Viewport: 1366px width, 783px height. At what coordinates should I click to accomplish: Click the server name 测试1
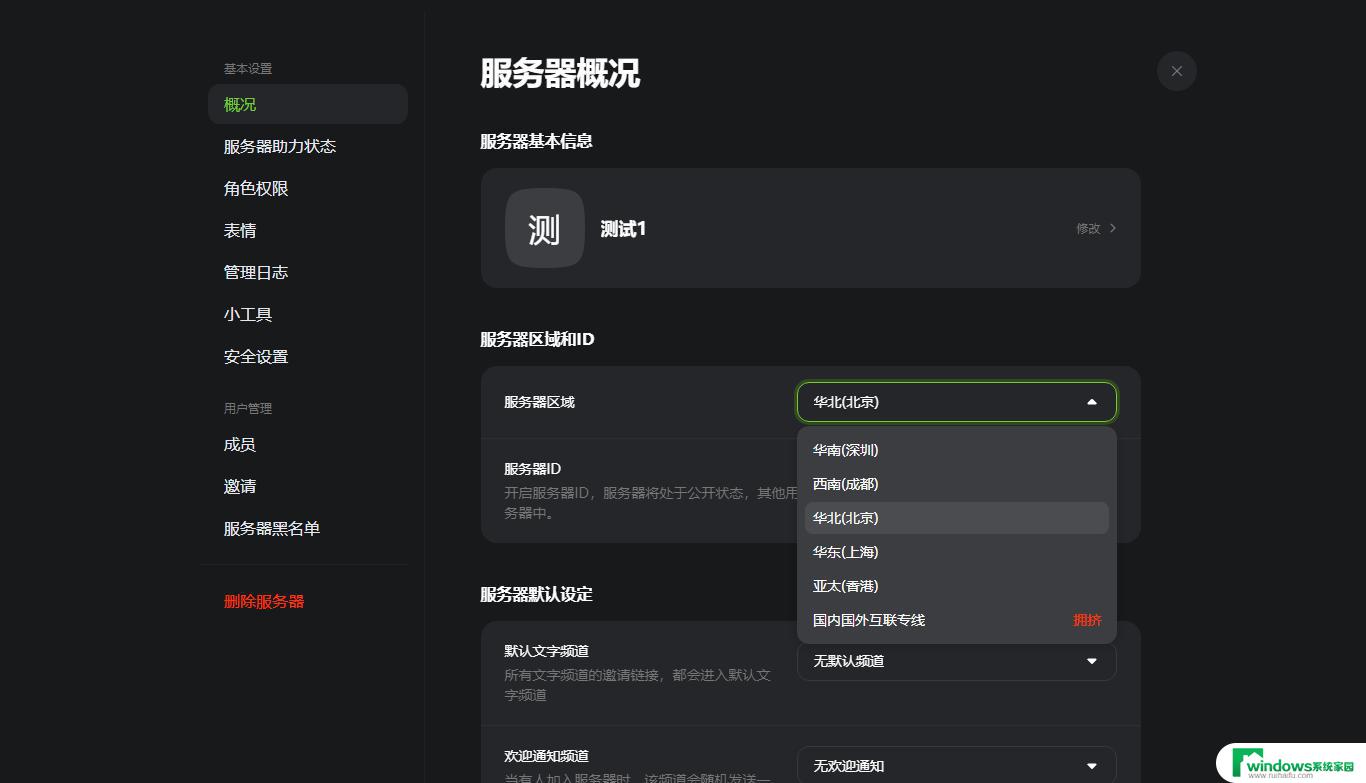click(x=623, y=229)
